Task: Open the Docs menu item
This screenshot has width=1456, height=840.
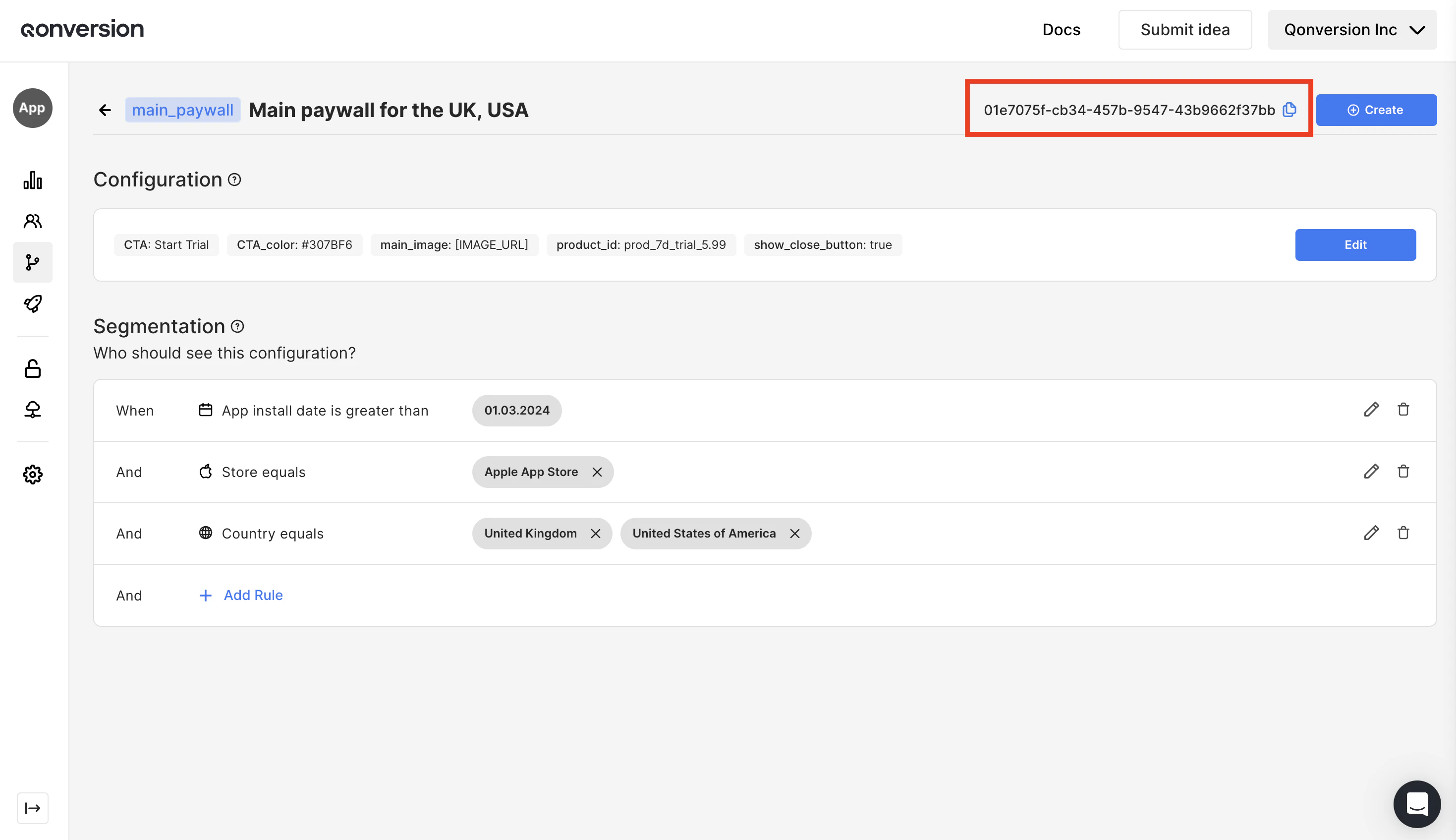Action: [x=1061, y=29]
